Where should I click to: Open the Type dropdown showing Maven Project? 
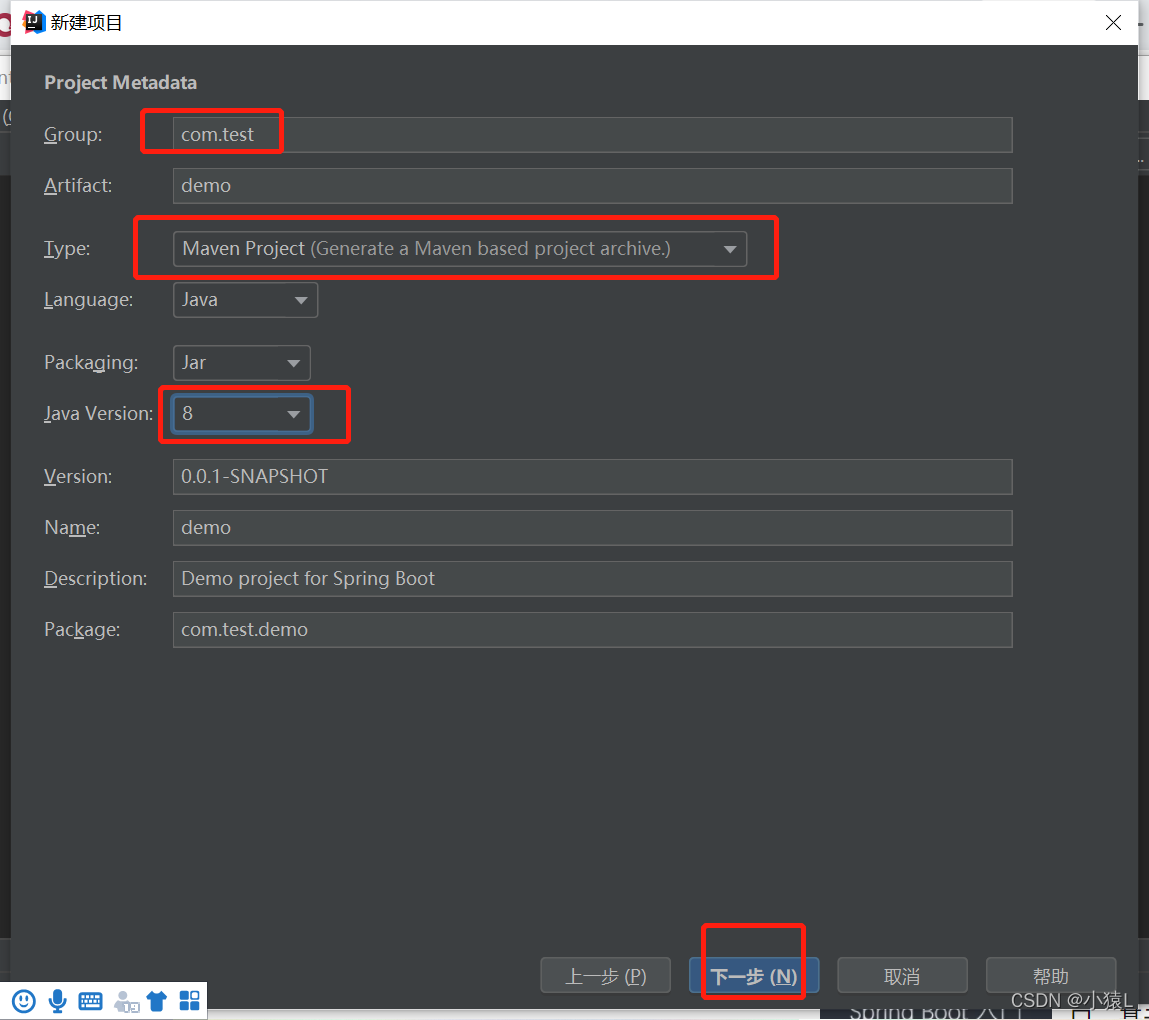(x=459, y=249)
